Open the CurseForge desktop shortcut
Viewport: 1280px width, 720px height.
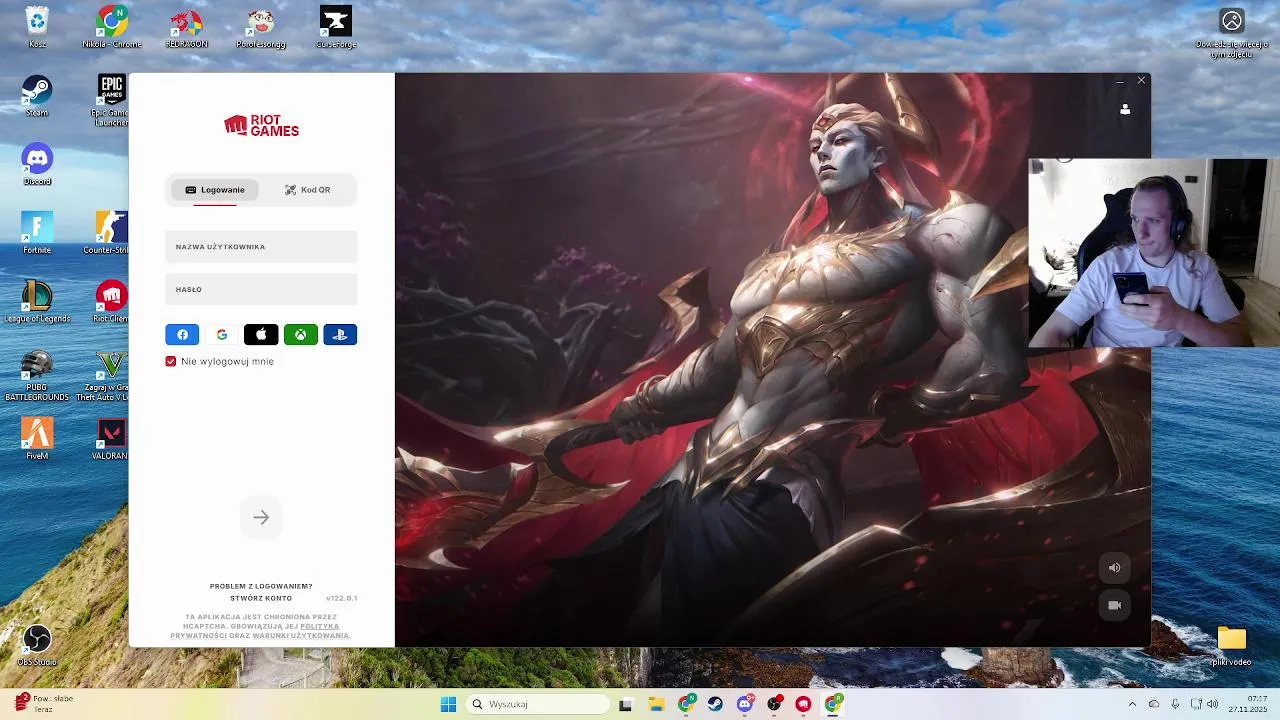(336, 26)
